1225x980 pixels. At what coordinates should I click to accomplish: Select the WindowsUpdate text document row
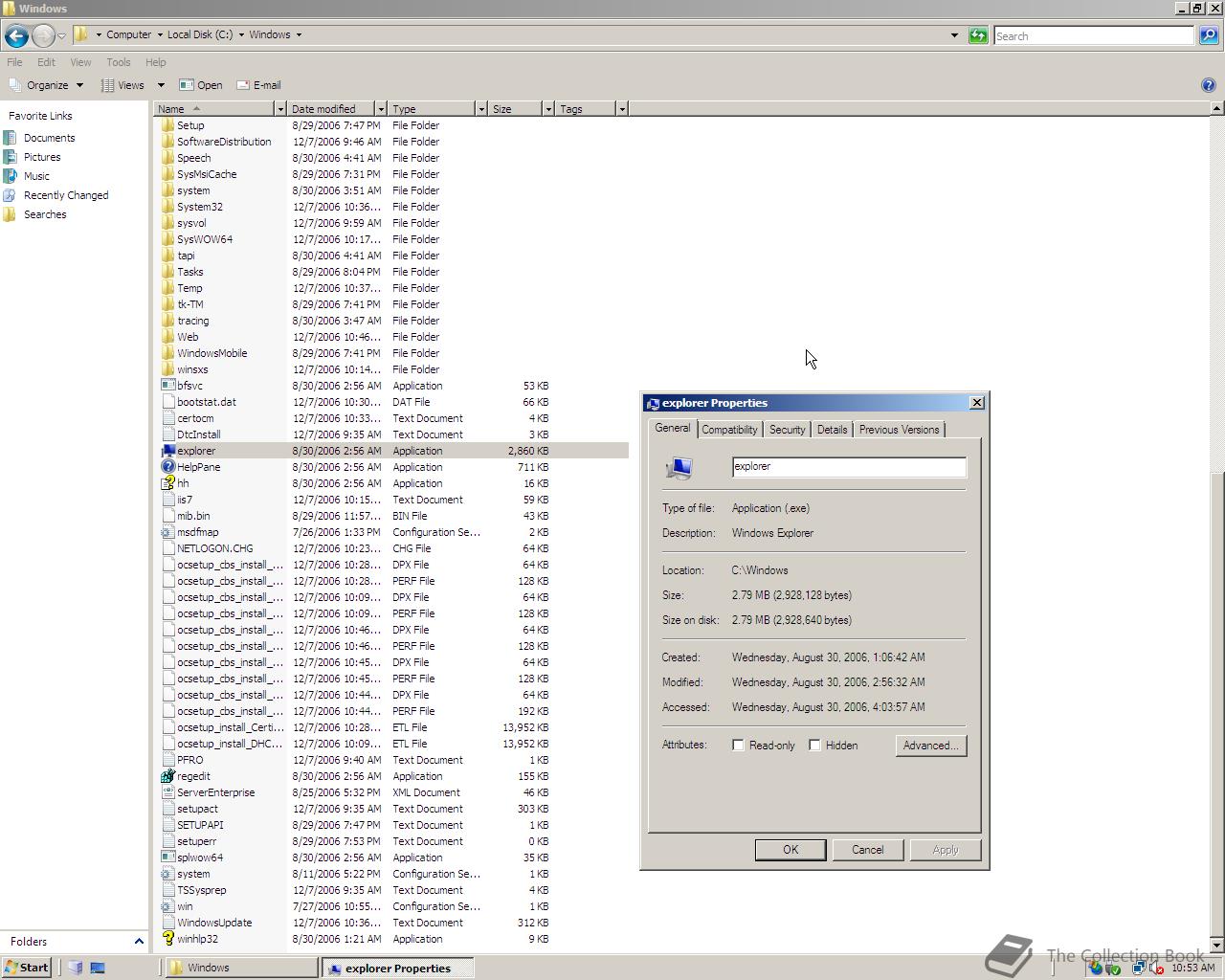point(394,923)
